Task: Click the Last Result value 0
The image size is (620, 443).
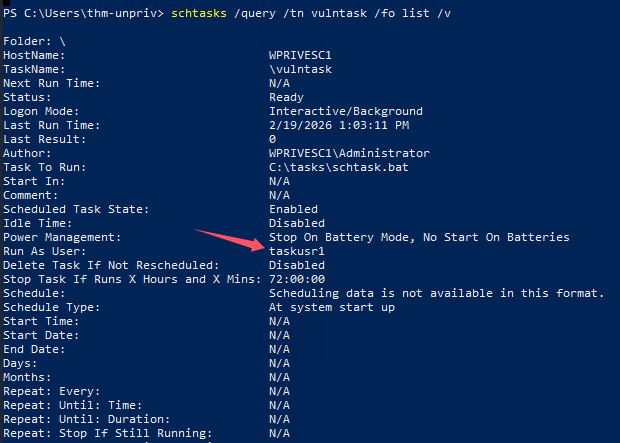Action: 273,139
